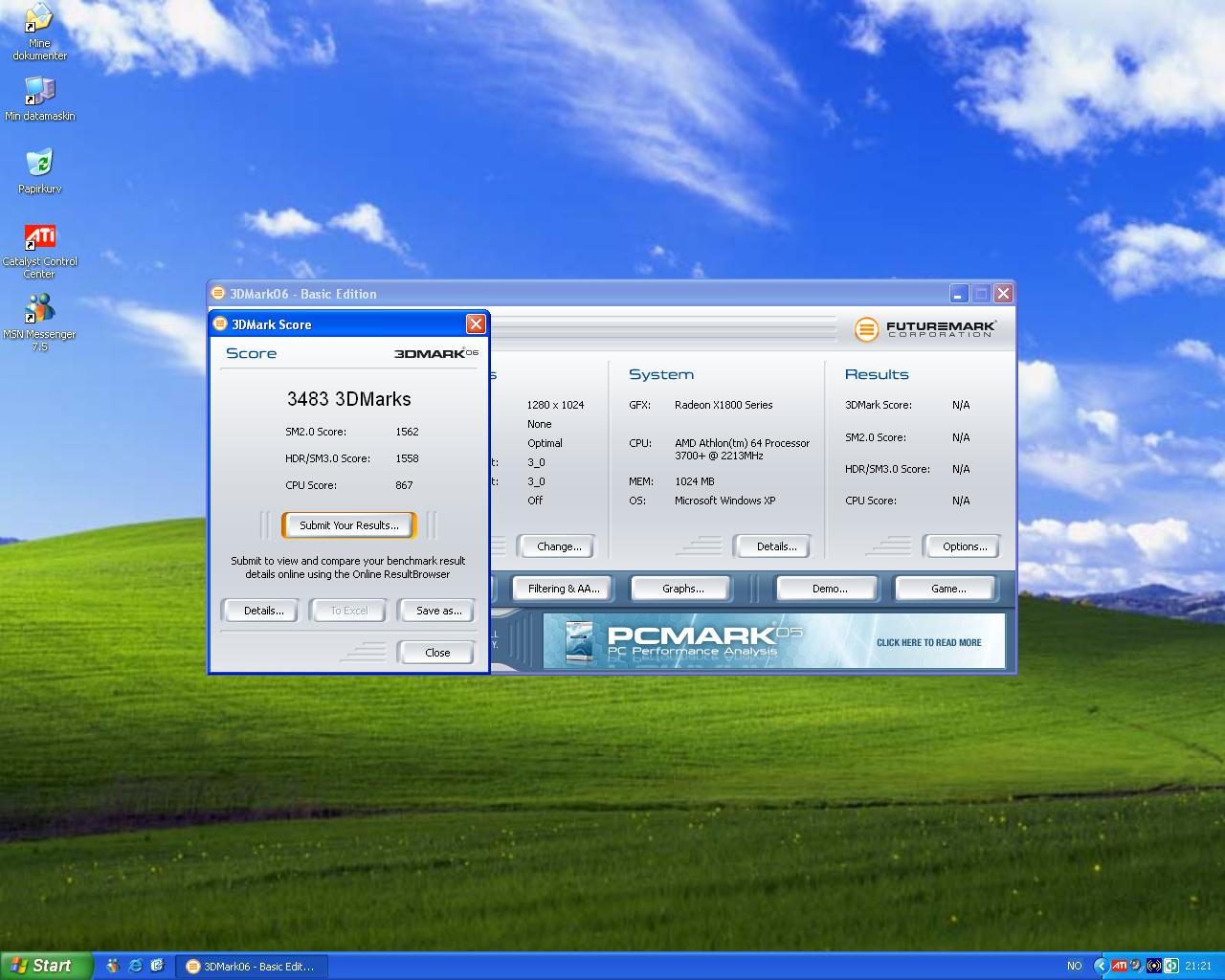Launch Internet Explorer from Quick Launch
1225x980 pixels.
(135, 966)
